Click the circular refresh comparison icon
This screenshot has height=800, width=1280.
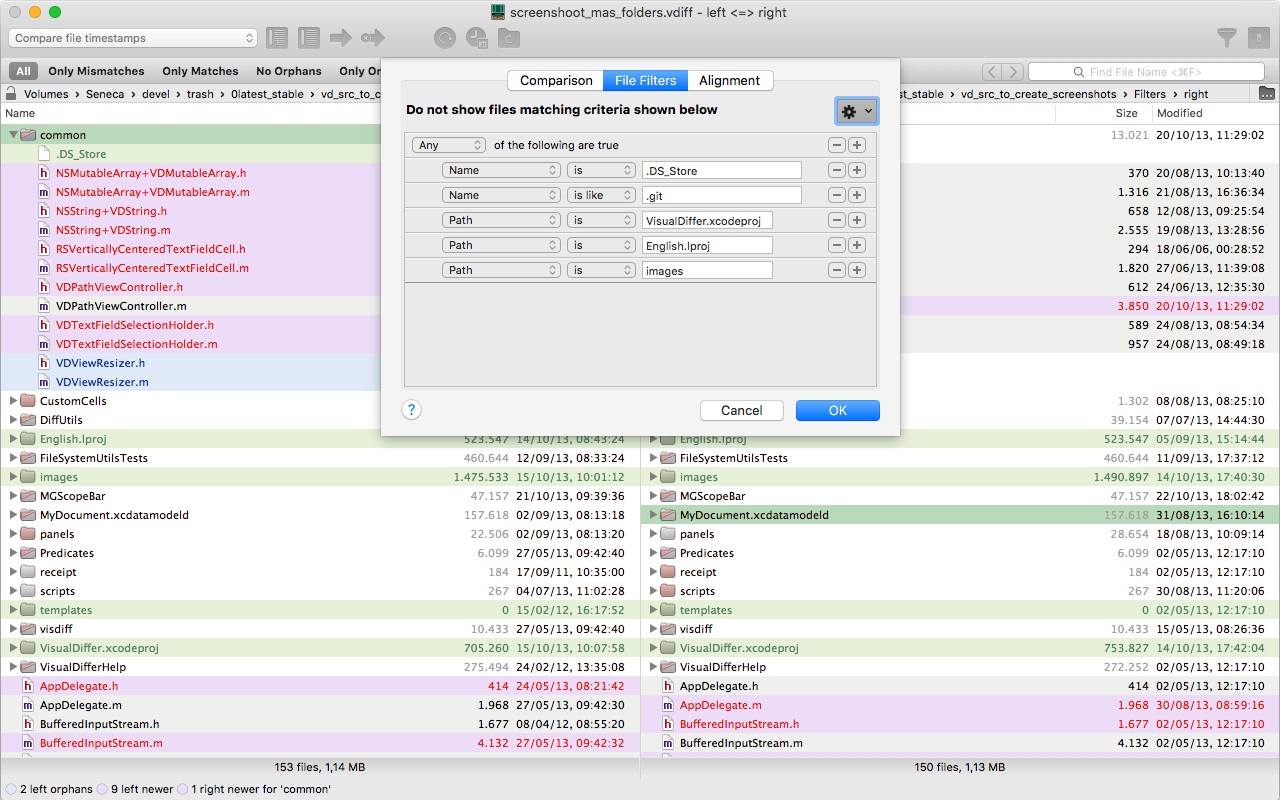click(444, 38)
